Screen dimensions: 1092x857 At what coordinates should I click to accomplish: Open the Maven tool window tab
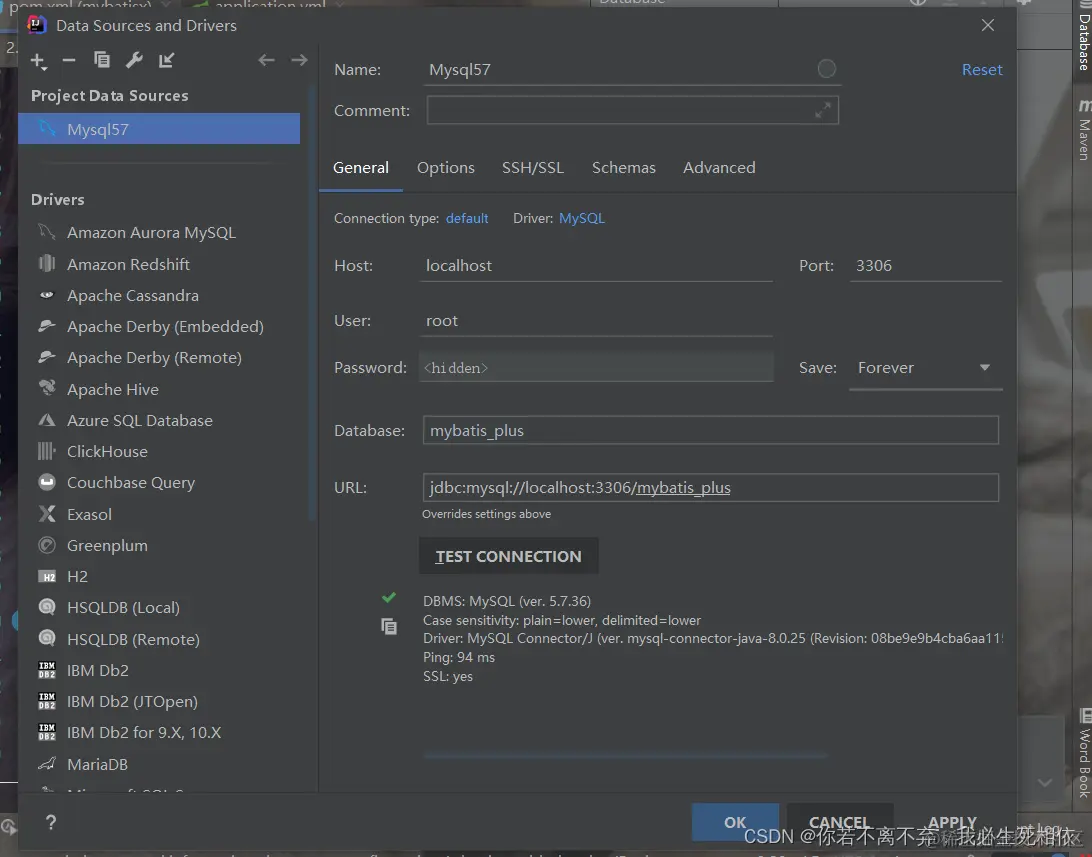(x=1084, y=132)
